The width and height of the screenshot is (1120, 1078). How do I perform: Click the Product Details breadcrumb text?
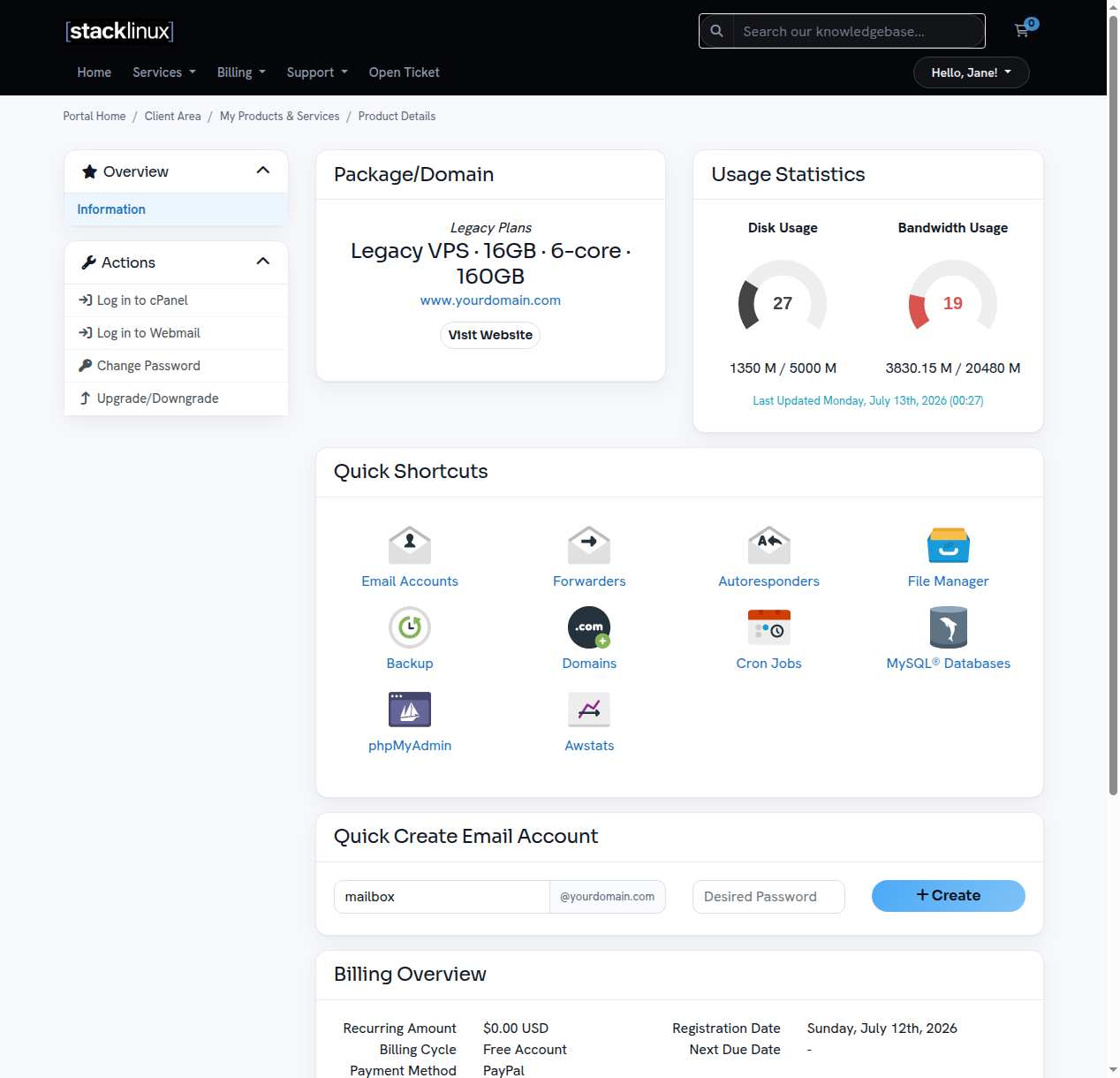tap(397, 117)
